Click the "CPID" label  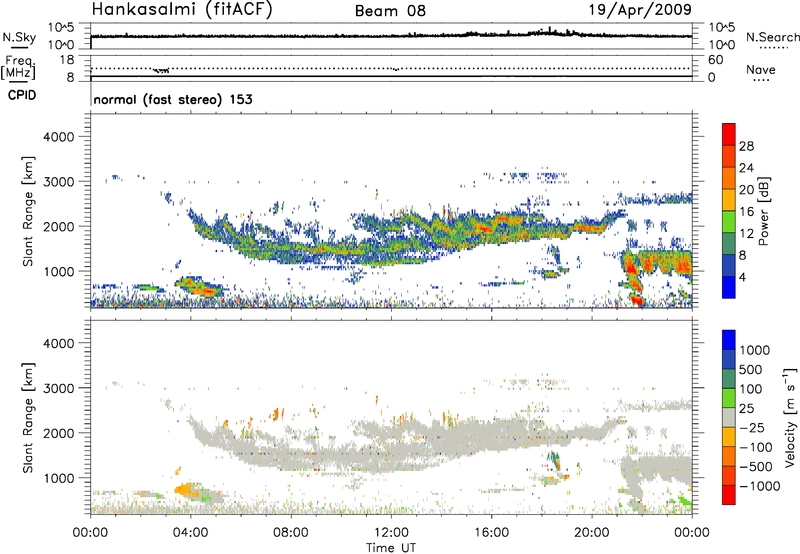point(22,95)
